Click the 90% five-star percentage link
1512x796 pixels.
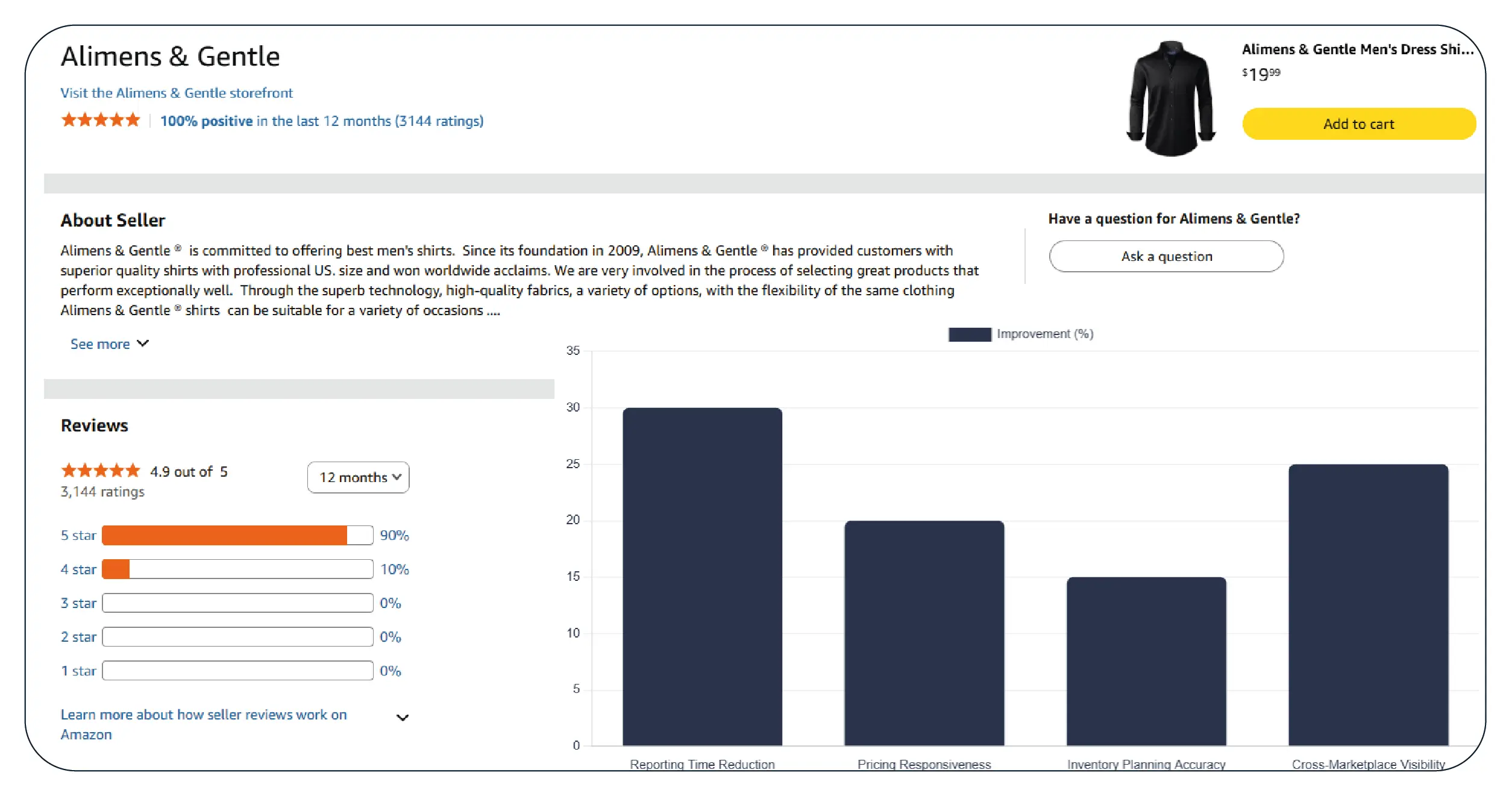tap(394, 535)
